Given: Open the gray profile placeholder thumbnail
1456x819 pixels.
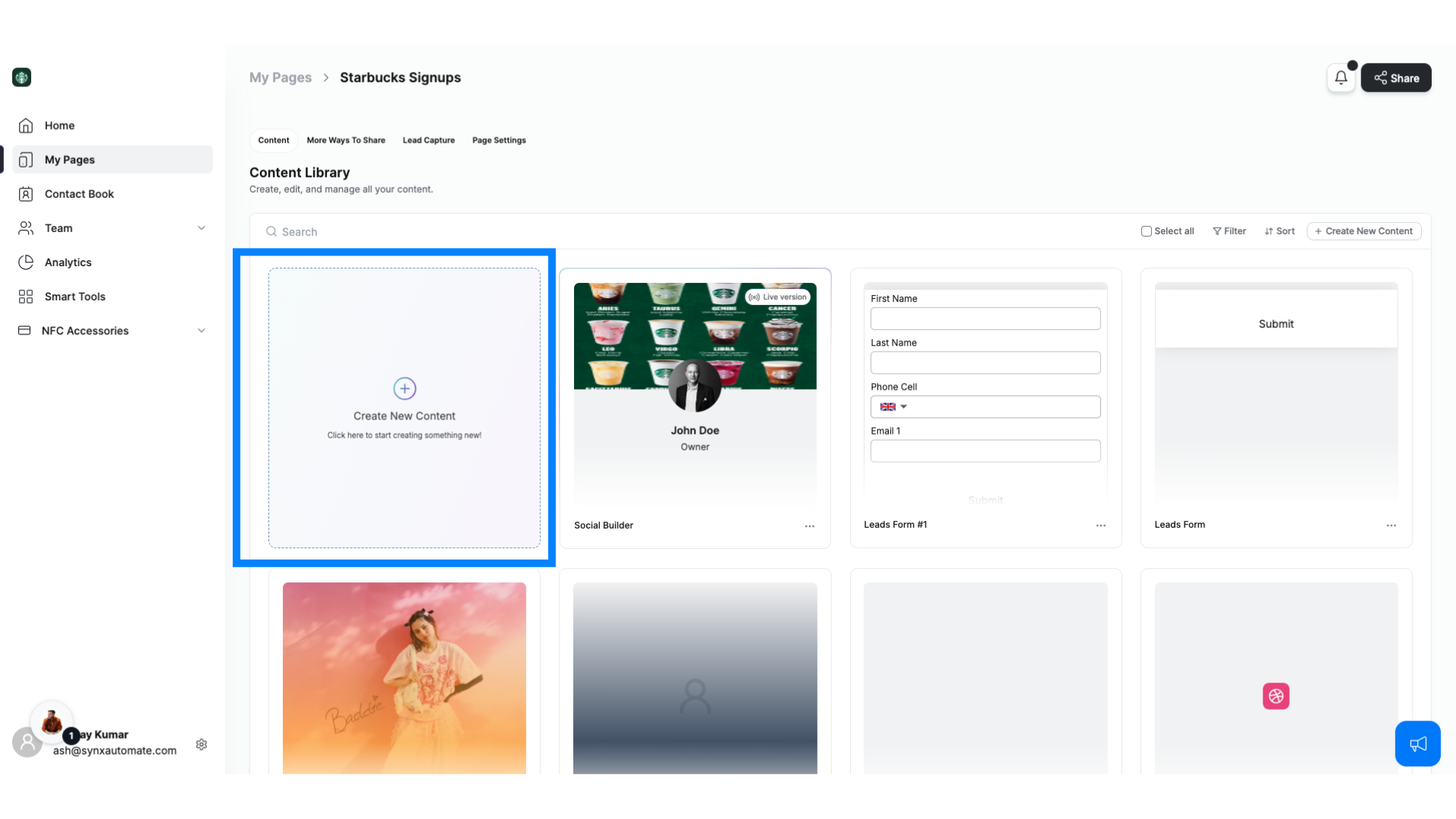Looking at the screenshot, I should pos(695,678).
